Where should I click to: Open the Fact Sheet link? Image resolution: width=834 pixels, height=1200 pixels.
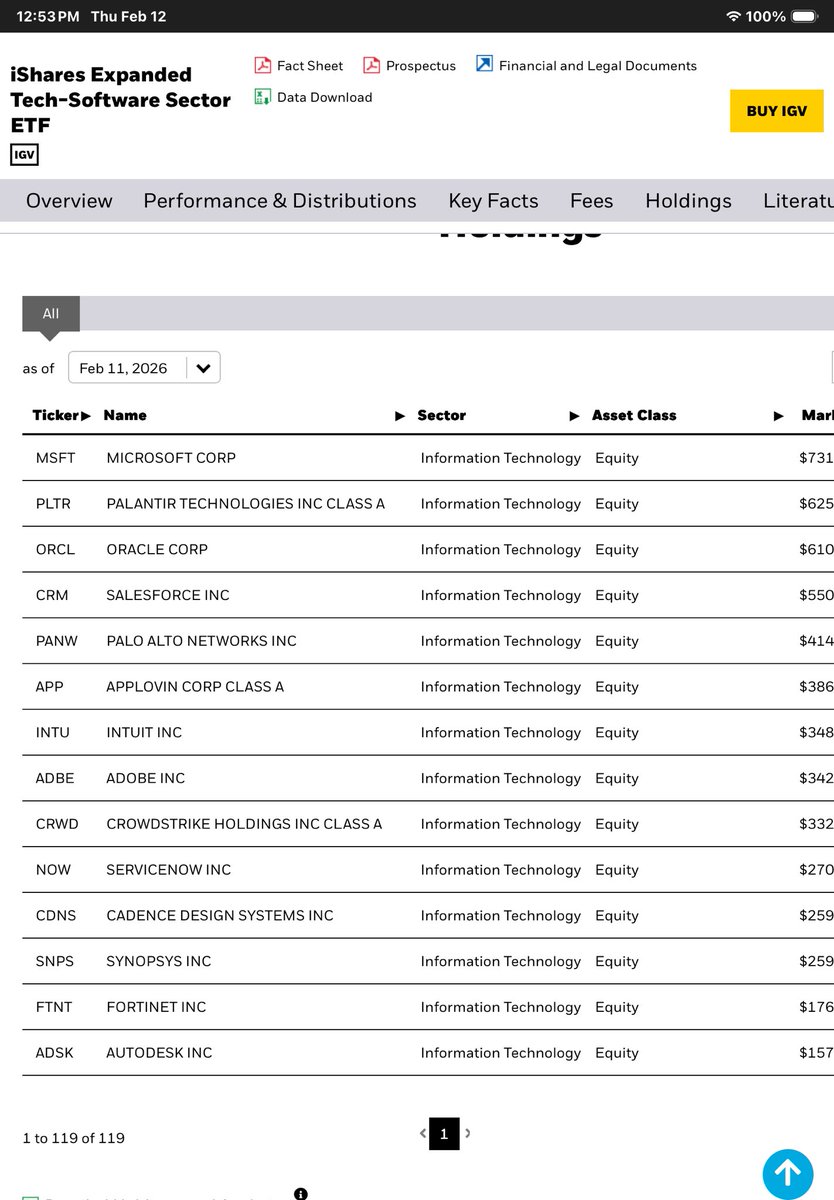(310, 66)
